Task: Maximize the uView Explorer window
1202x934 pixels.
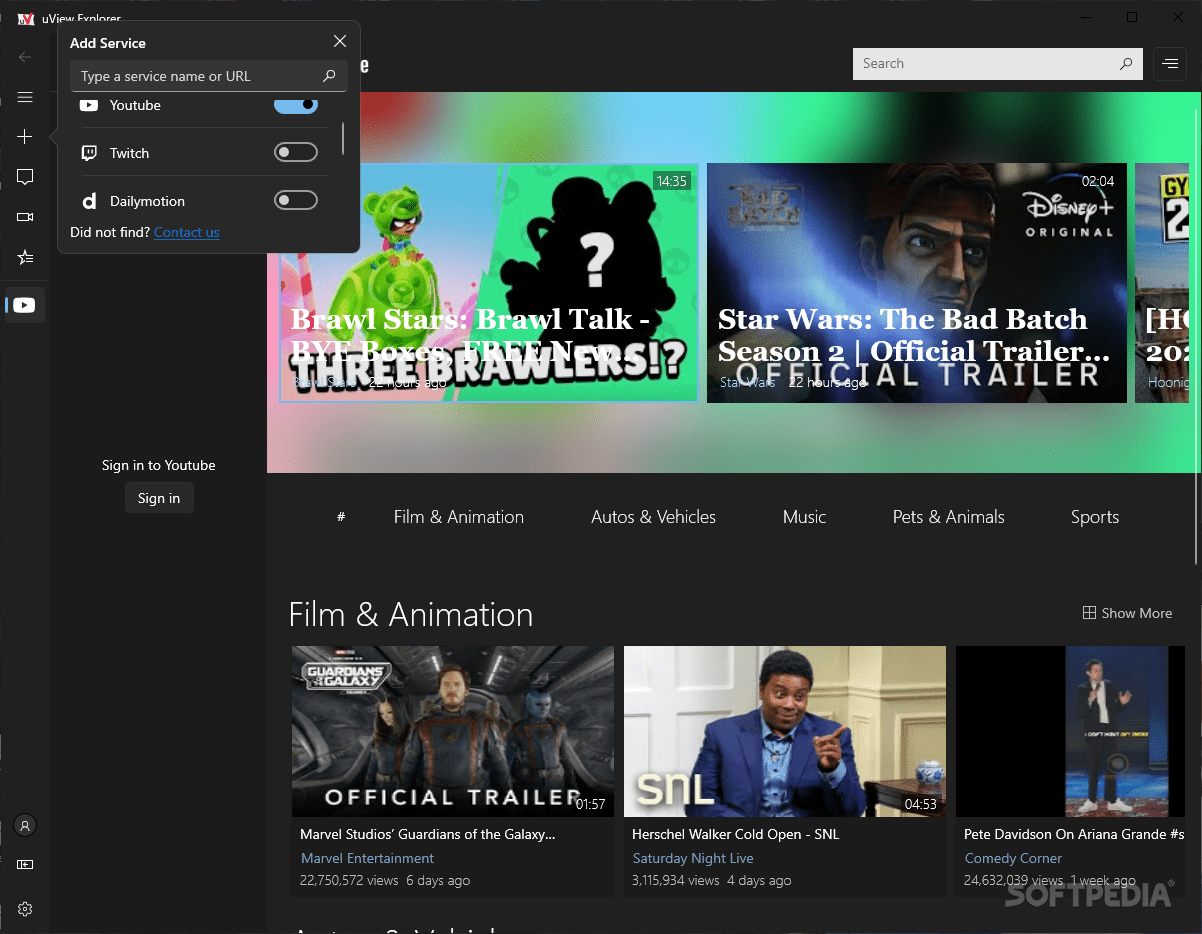Action: (1132, 17)
